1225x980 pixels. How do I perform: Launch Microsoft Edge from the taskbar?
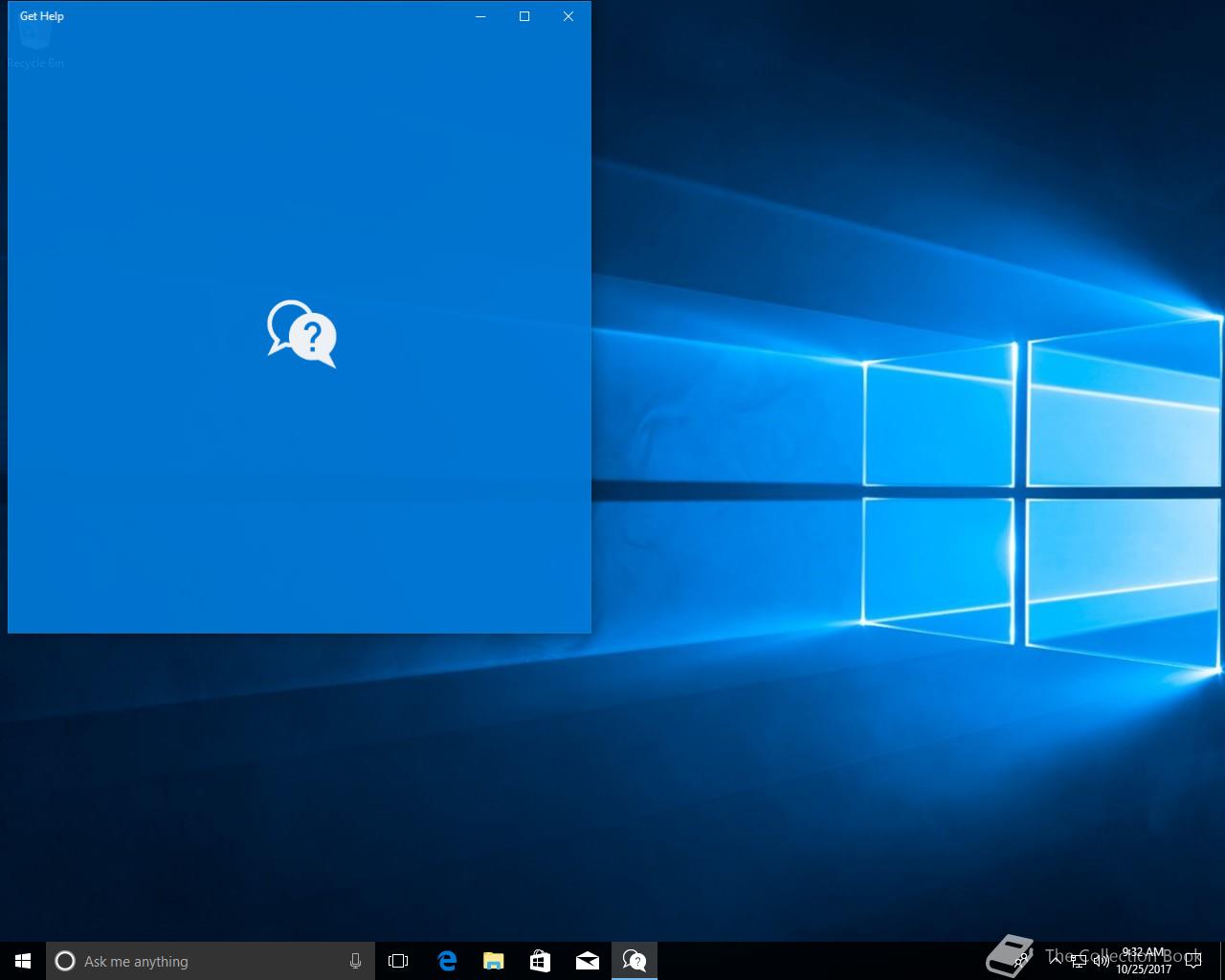coord(446,961)
